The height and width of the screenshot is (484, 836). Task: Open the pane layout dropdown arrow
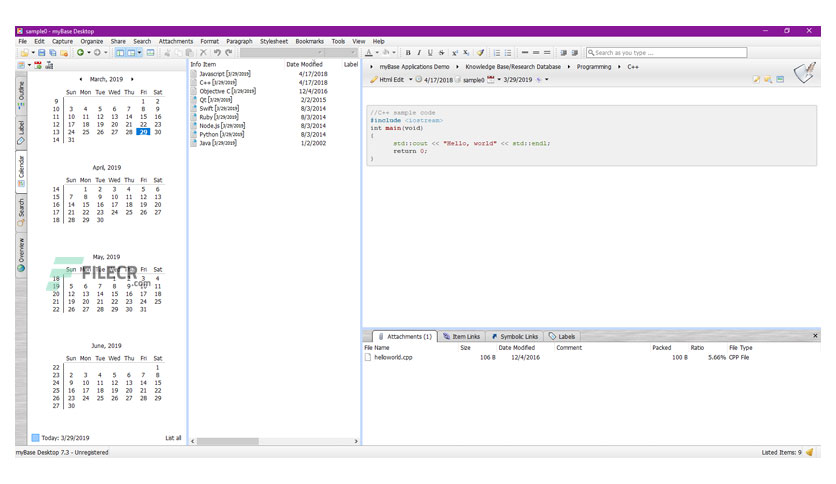pyautogui.click(x=139, y=53)
